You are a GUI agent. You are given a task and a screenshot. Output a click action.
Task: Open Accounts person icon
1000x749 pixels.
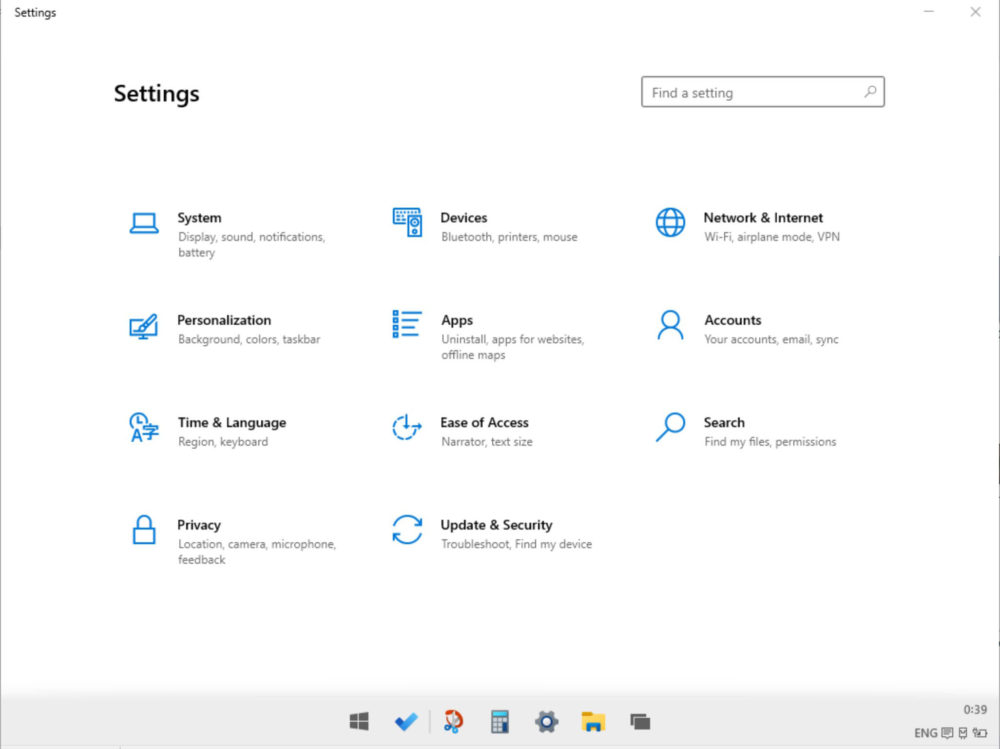[x=670, y=325]
